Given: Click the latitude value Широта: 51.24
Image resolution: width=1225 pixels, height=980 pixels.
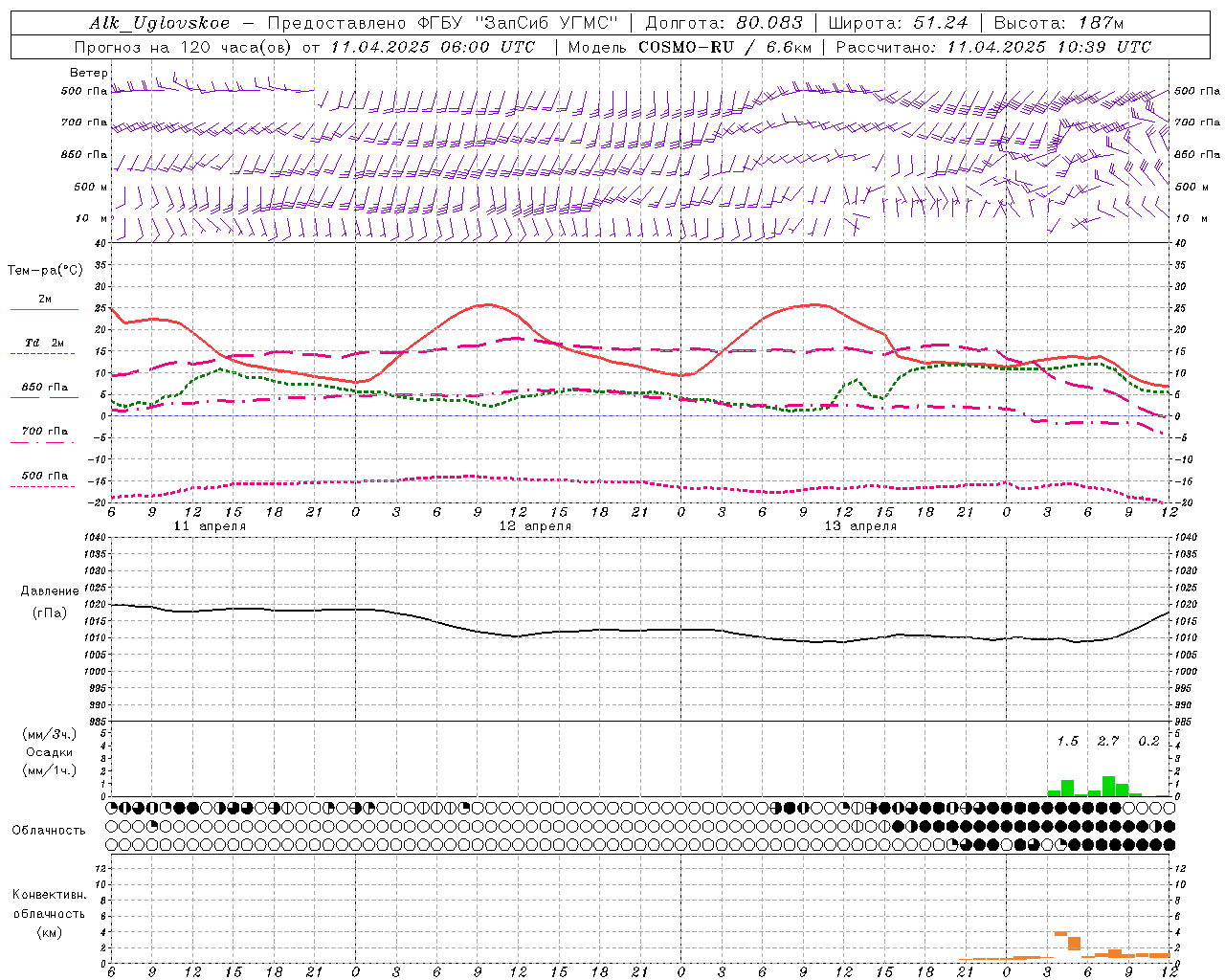Looking at the screenshot, I should [x=898, y=24].
